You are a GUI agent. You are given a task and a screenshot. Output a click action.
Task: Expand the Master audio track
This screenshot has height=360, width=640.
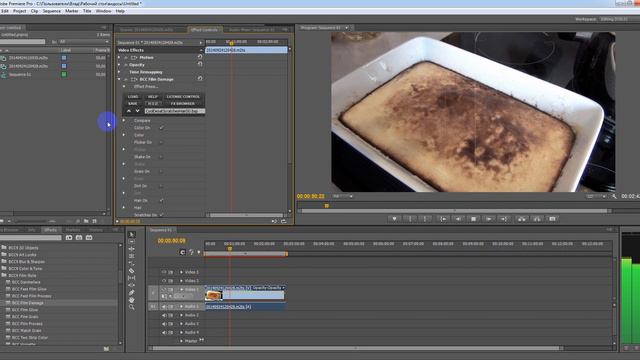(x=181, y=341)
